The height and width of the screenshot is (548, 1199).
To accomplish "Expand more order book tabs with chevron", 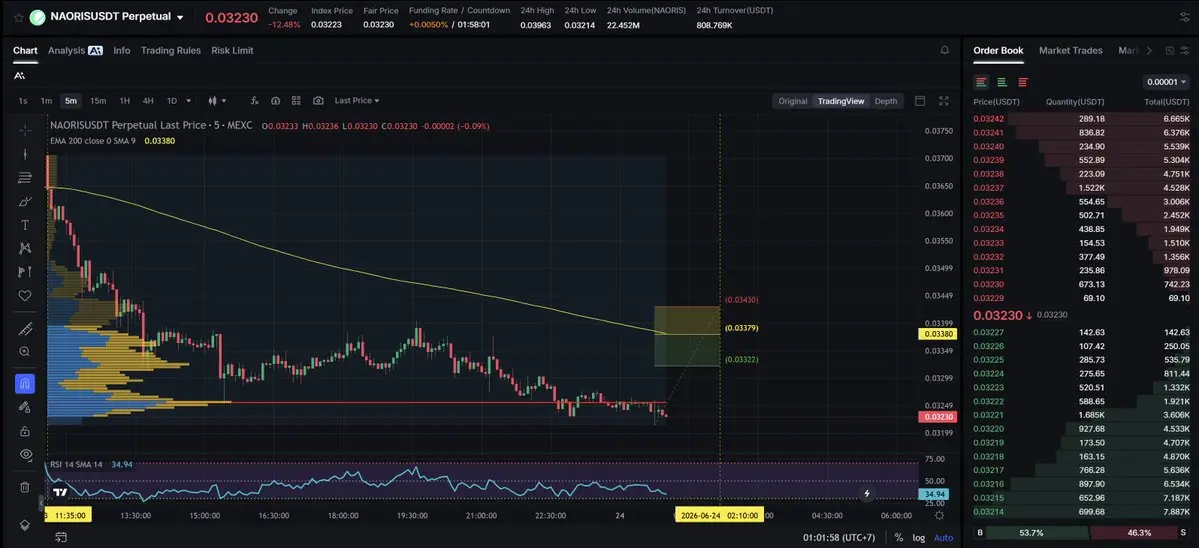I will click(x=1149, y=50).
